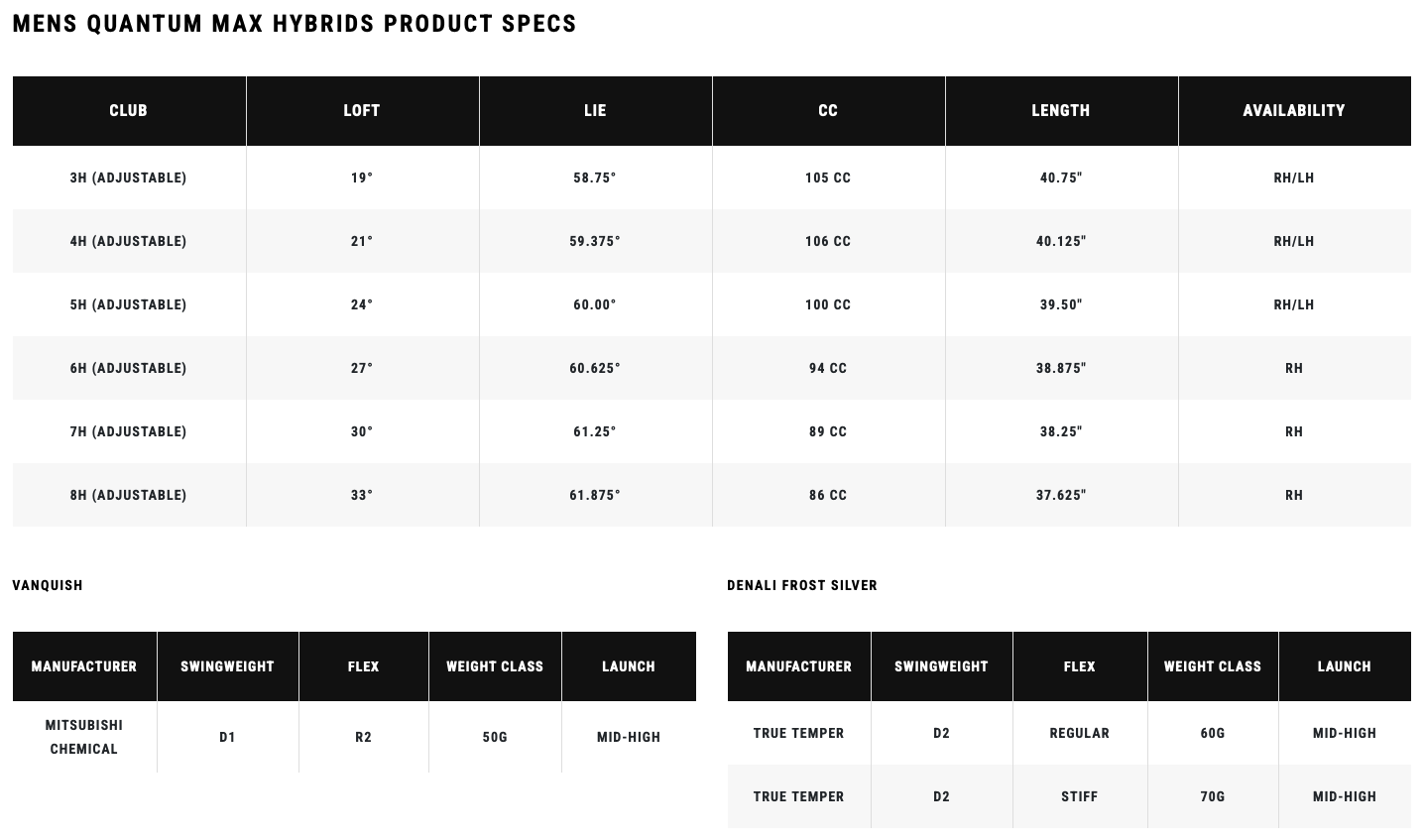Select the 6H (Adjustable) club cell

click(x=128, y=369)
